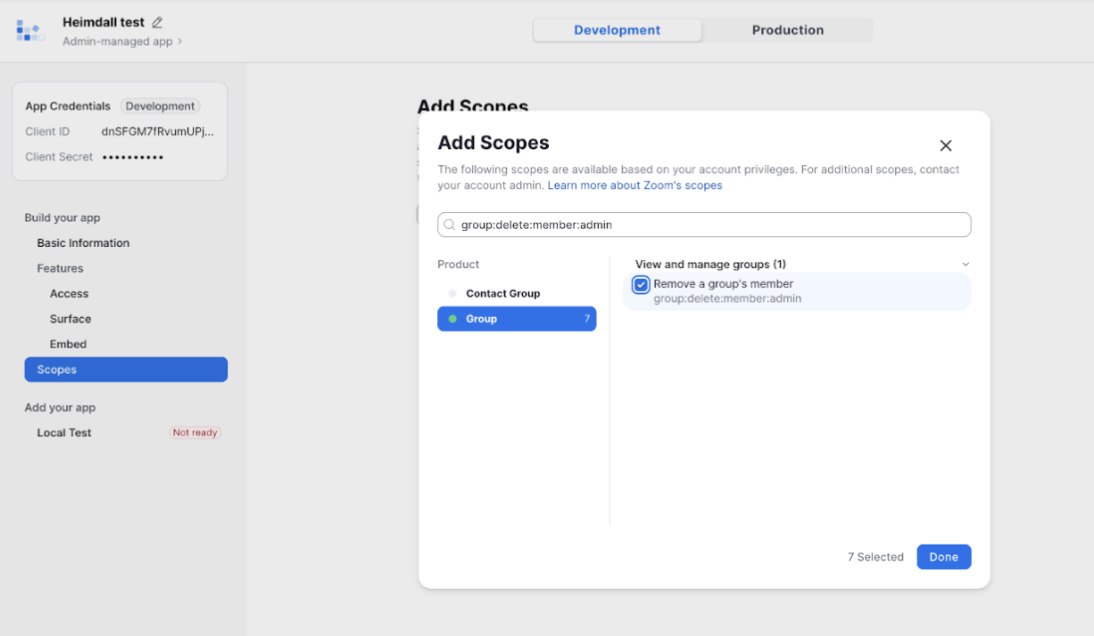This screenshot has width=1094, height=636.
Task: Go to the Access page
Action: pos(69,294)
